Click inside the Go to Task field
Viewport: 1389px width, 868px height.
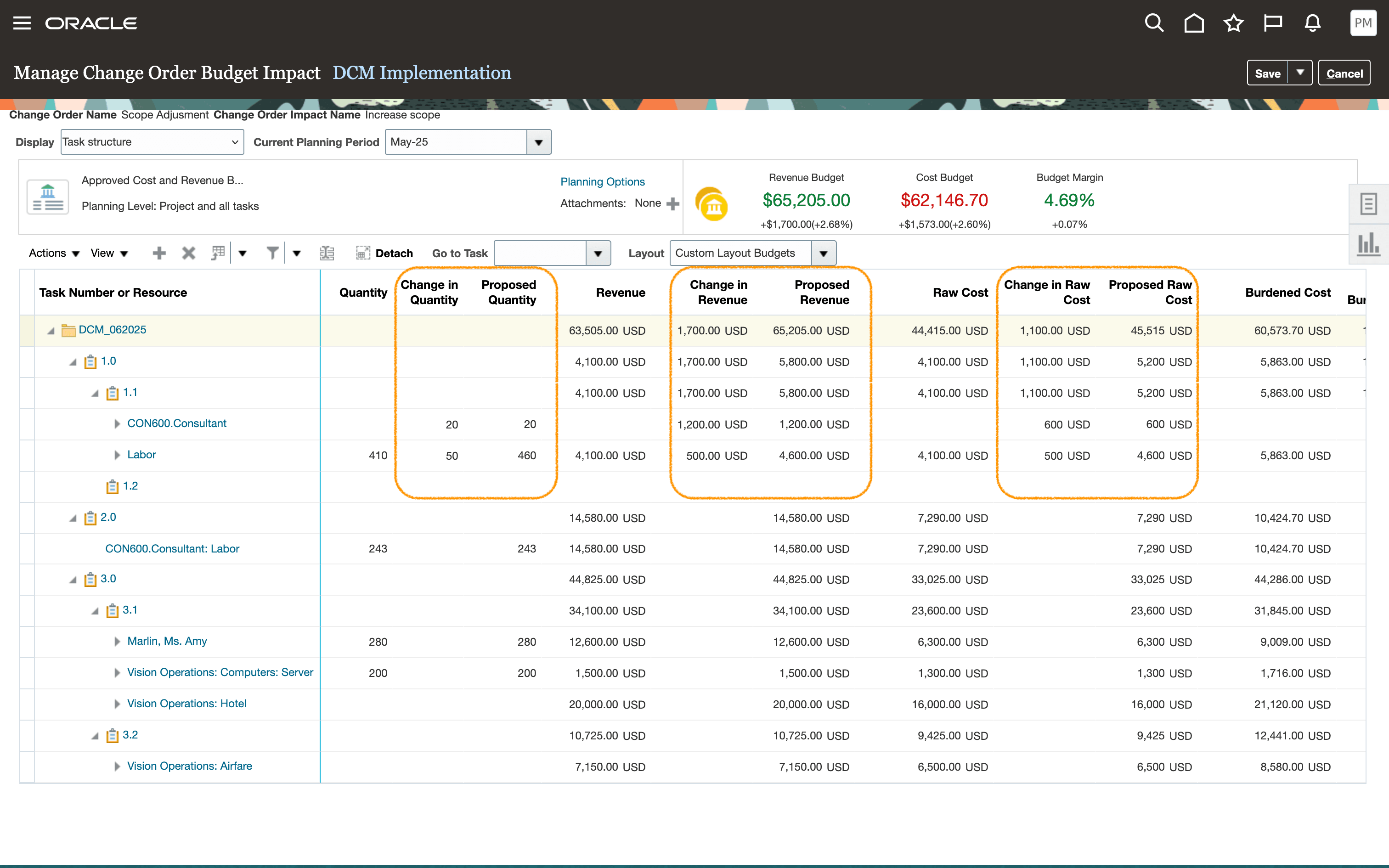coord(540,253)
